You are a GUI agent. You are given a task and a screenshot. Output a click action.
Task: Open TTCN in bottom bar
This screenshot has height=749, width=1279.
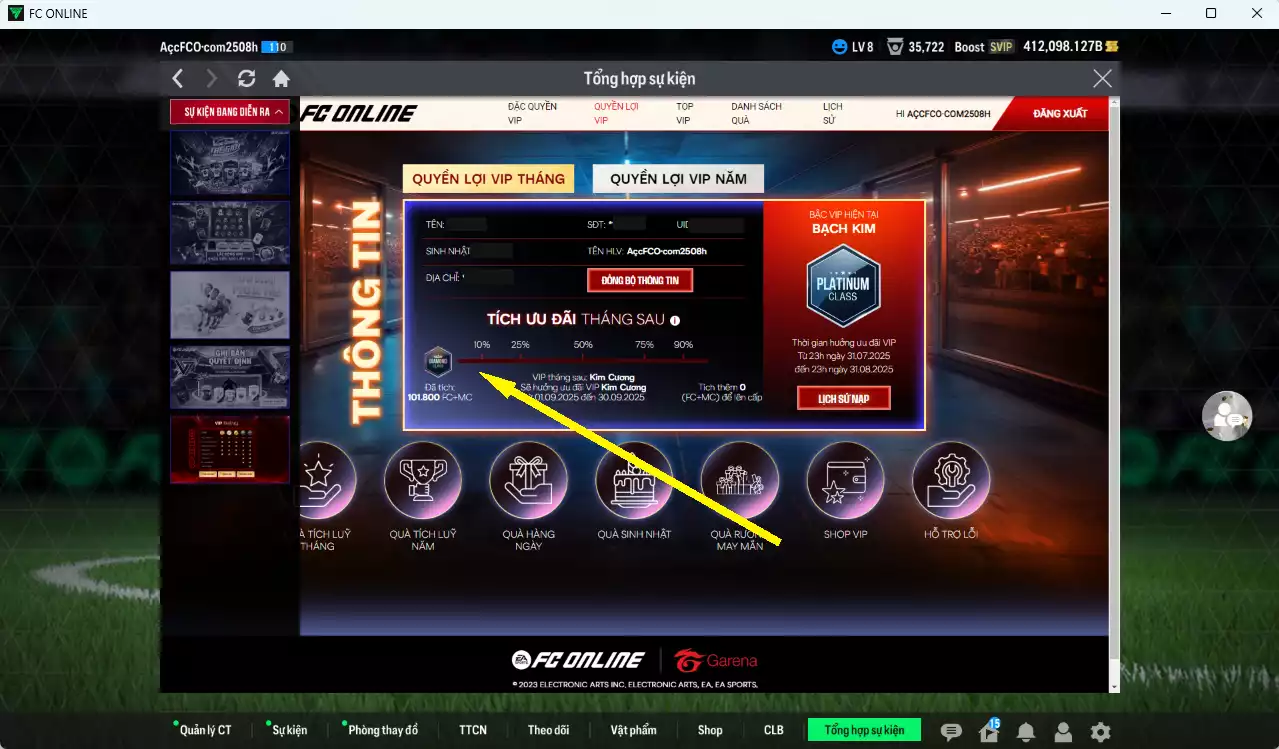click(473, 730)
